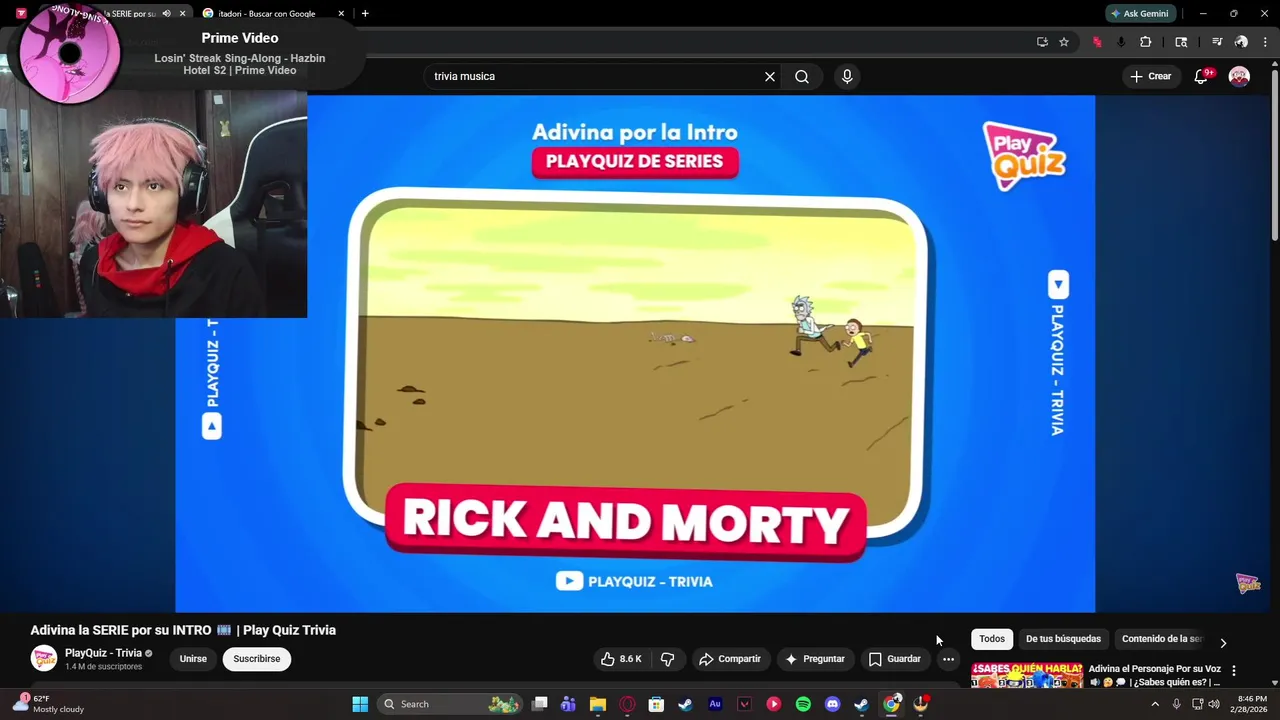Open the Crear menu button

point(1150,76)
